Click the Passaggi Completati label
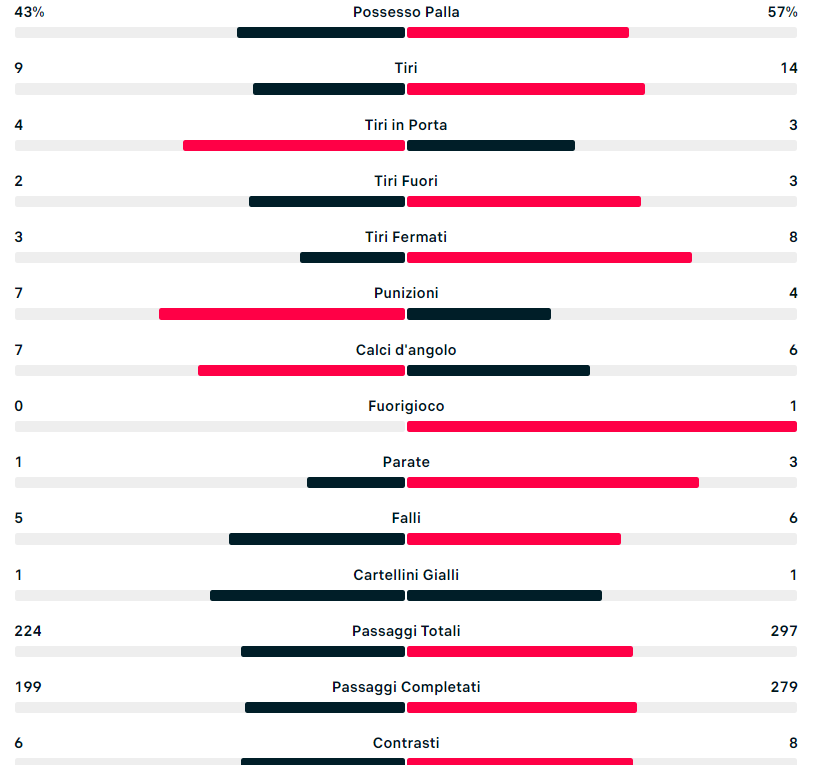818x765 pixels. (406, 687)
